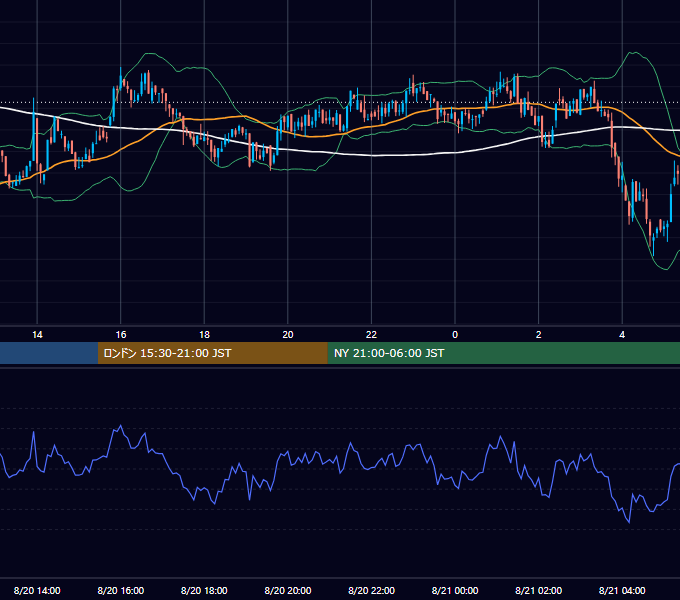
Task: Click the 8/20 14:00 oscillator time label
Action: (37, 590)
